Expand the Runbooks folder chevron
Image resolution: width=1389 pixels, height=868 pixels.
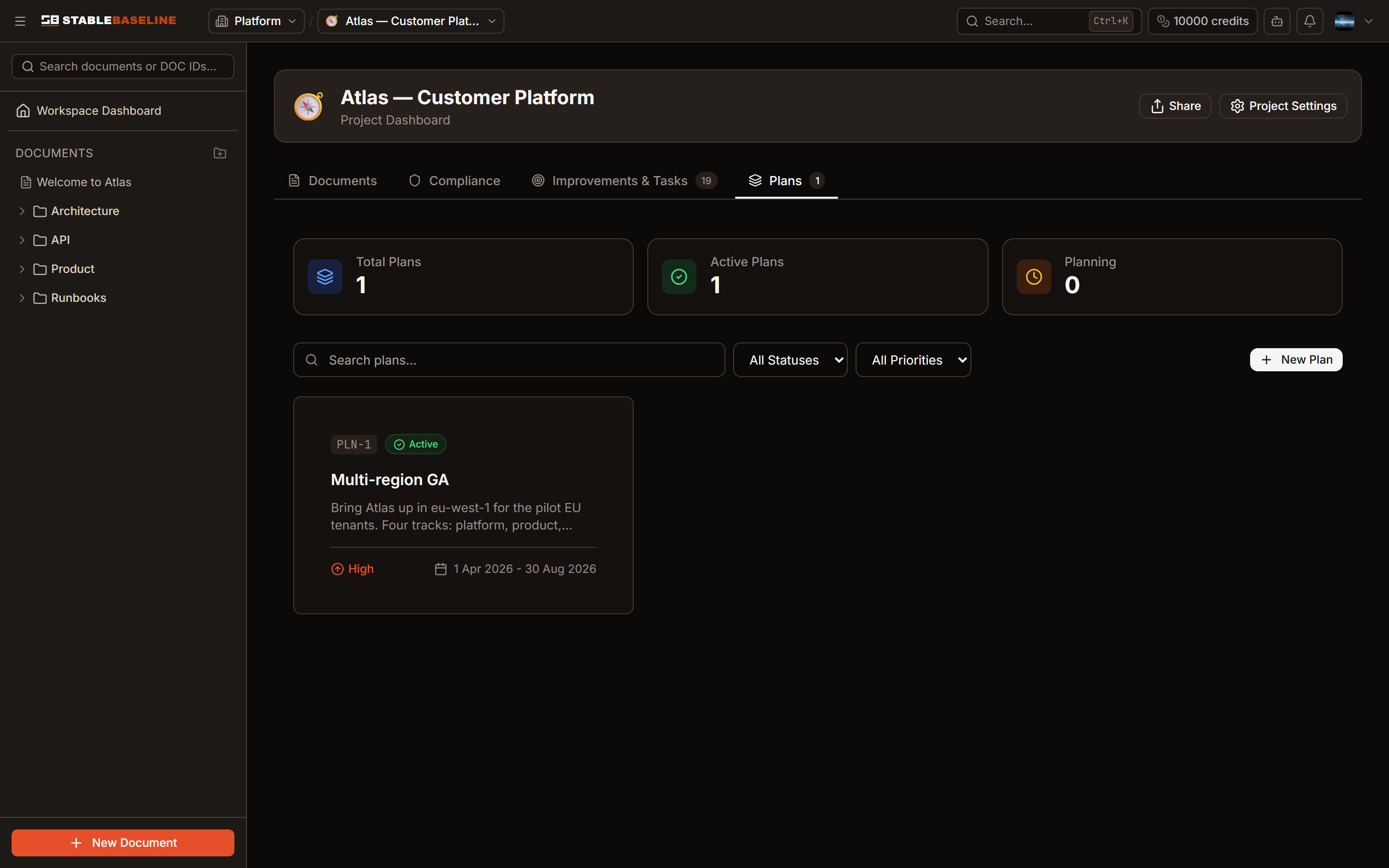[x=22, y=298]
